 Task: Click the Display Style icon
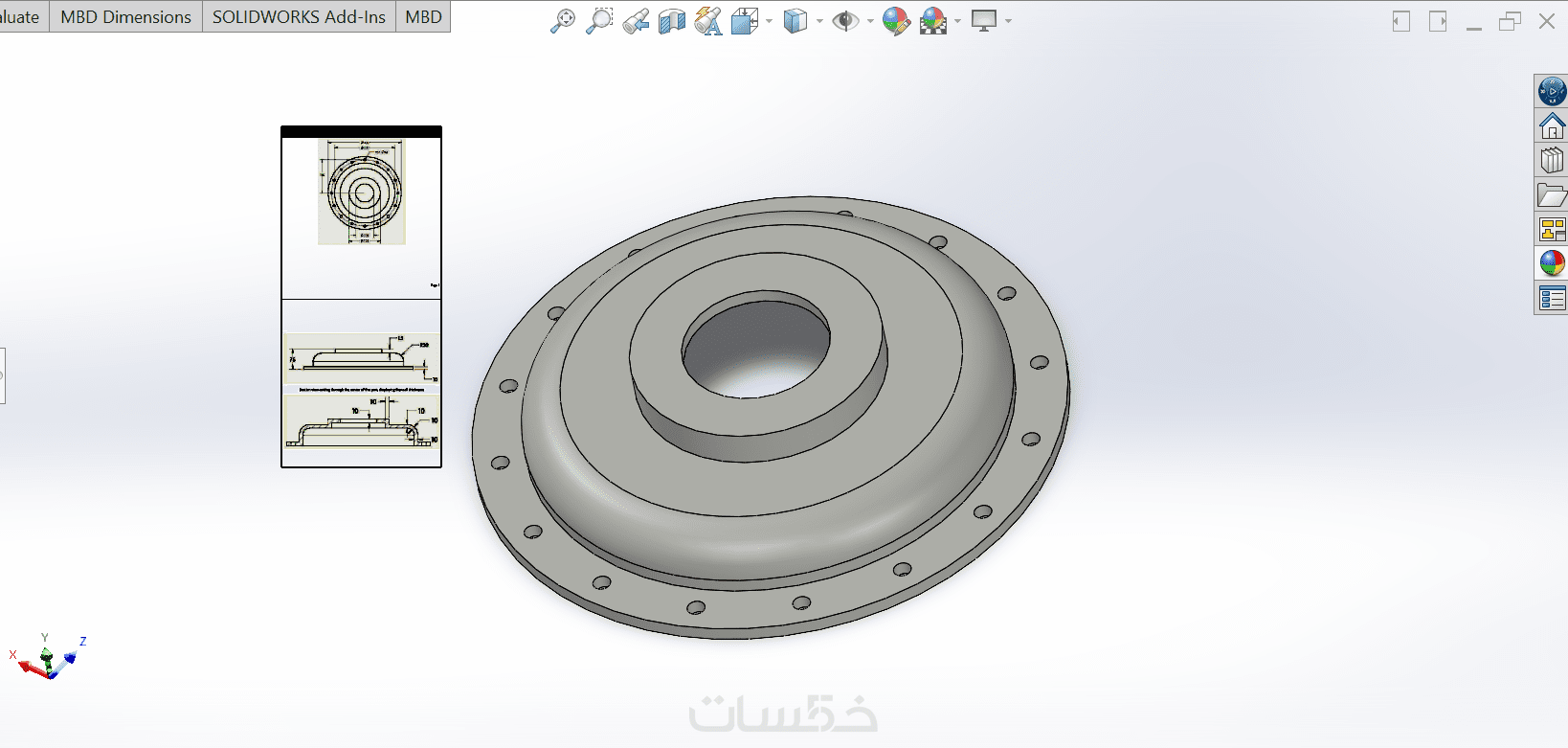(795, 20)
